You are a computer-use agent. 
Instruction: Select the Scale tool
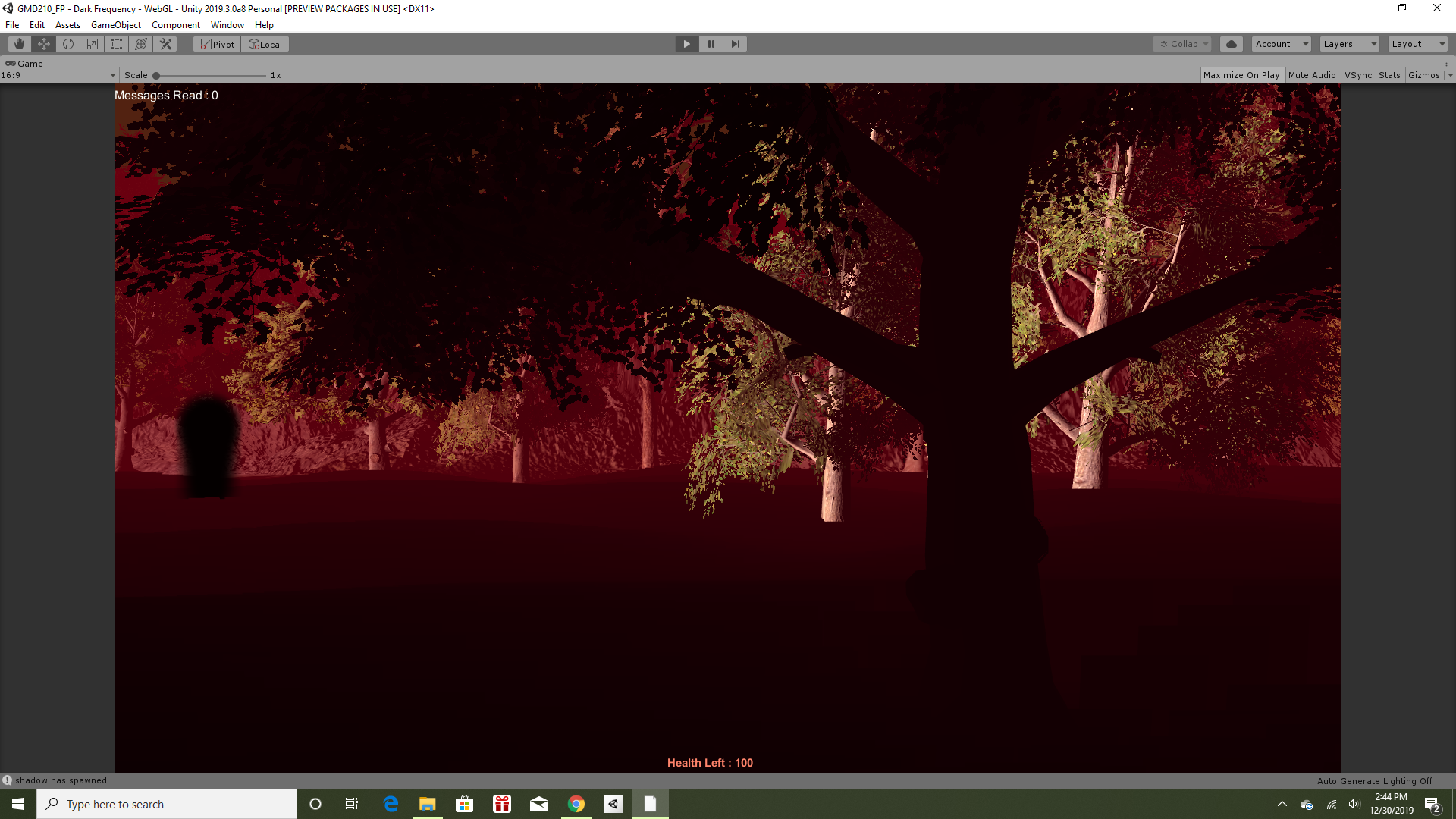pos(93,44)
